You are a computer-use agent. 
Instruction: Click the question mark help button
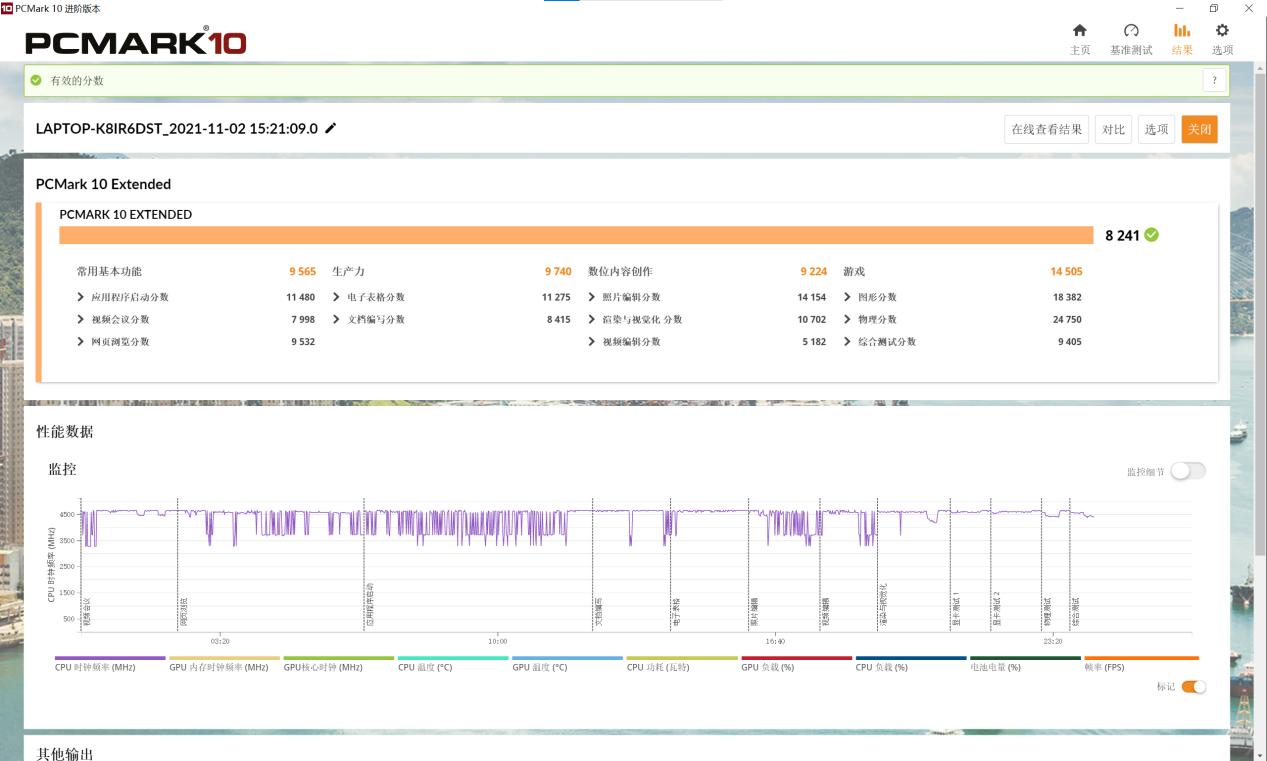coord(1214,81)
